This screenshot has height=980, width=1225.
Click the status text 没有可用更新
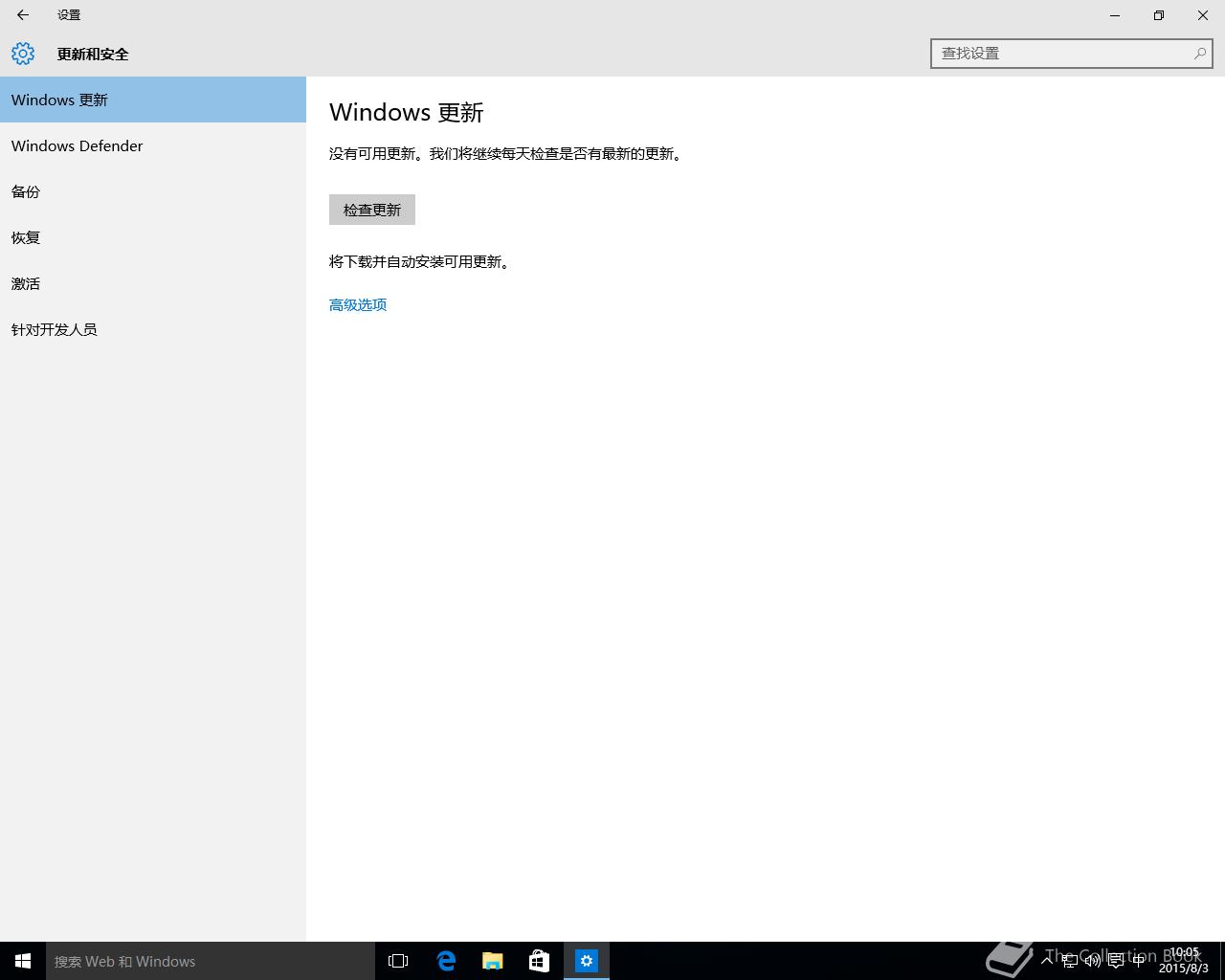(372, 153)
